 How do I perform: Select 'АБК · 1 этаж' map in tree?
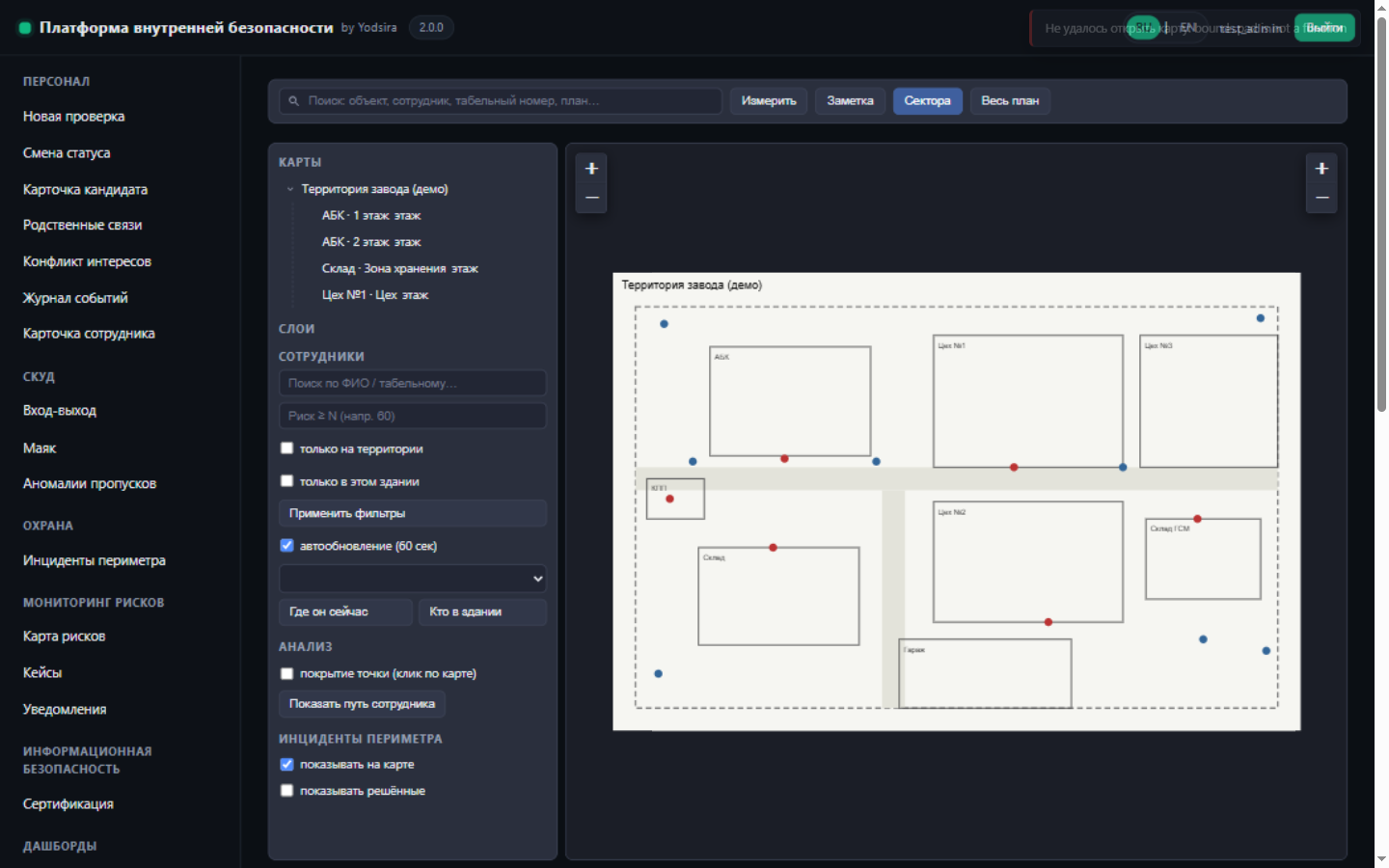point(371,216)
